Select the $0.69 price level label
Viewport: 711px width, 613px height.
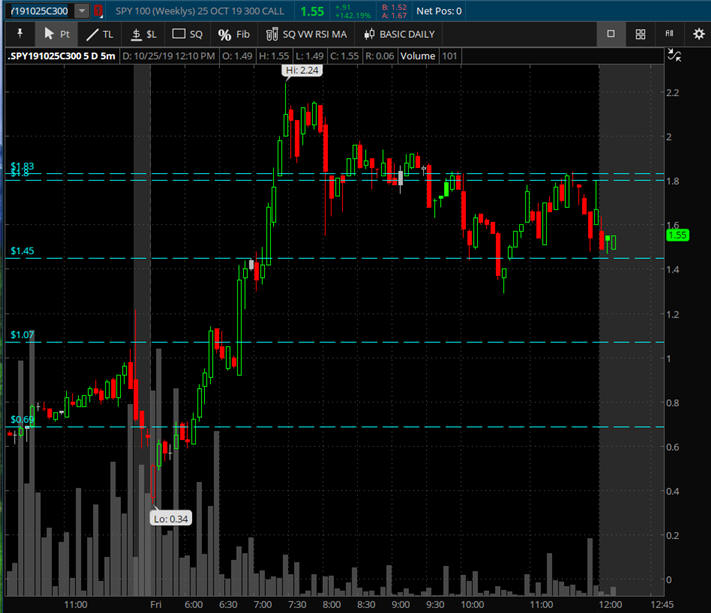point(22,419)
